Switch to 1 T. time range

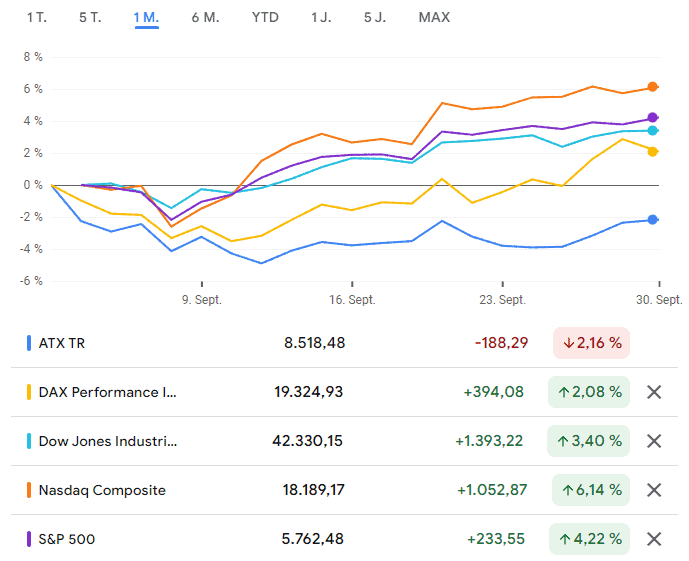pos(37,18)
